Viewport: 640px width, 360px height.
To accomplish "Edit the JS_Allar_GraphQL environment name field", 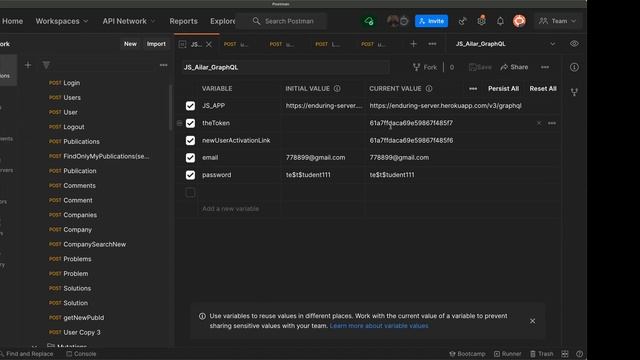I will [286, 67].
